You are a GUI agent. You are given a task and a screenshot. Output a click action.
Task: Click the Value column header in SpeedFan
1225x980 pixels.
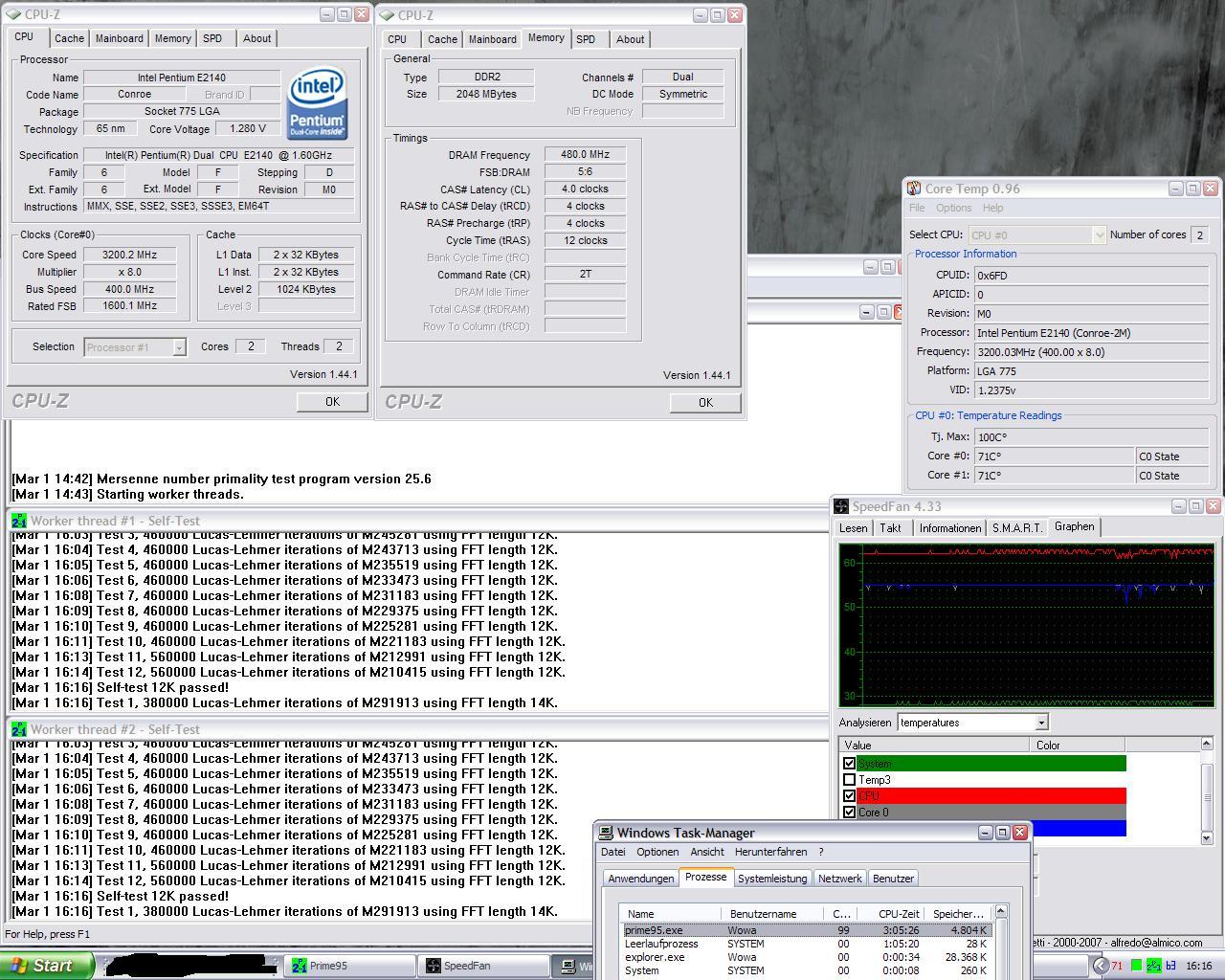click(935, 745)
